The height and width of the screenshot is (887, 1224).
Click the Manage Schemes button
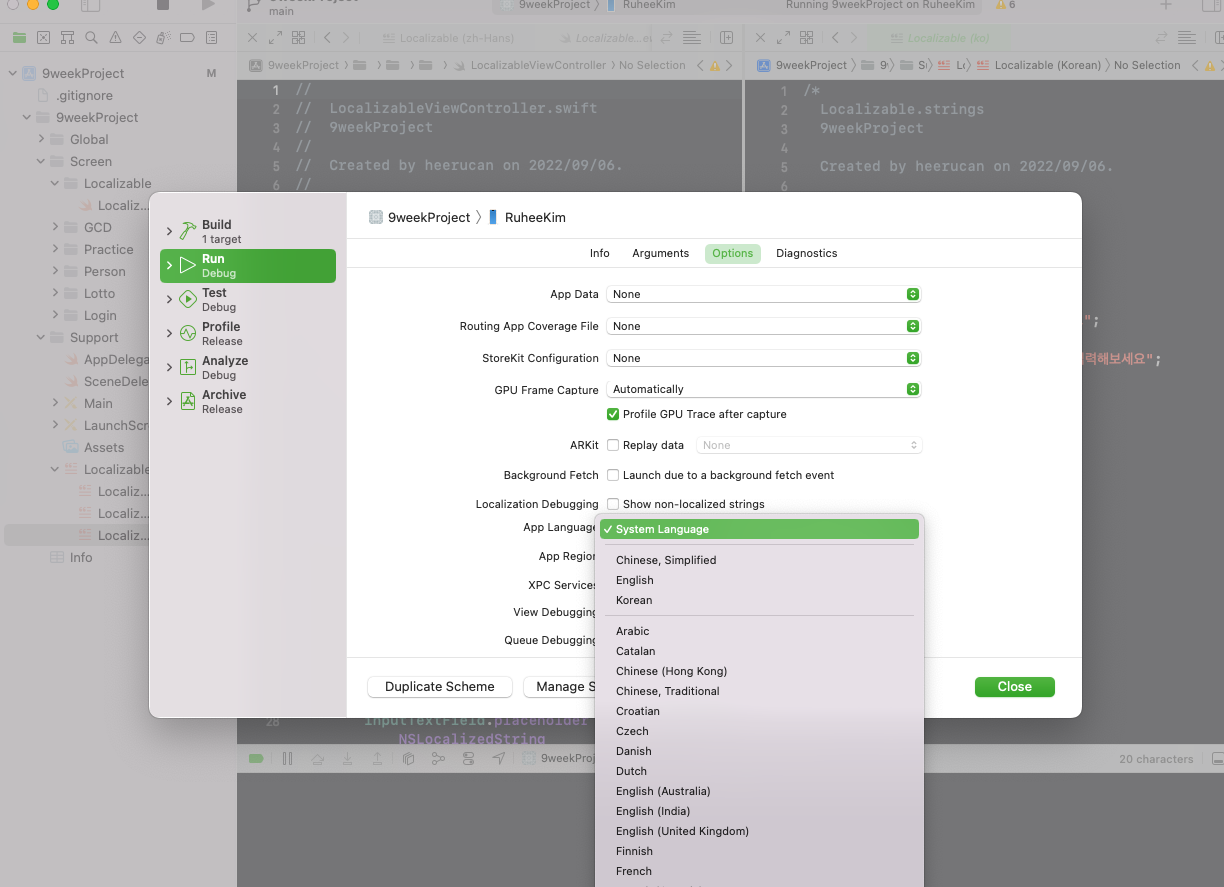[x=560, y=687]
